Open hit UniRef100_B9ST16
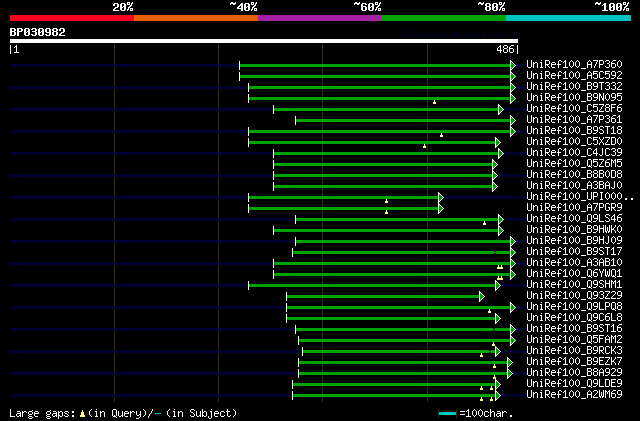The image size is (640, 421). 574,329
